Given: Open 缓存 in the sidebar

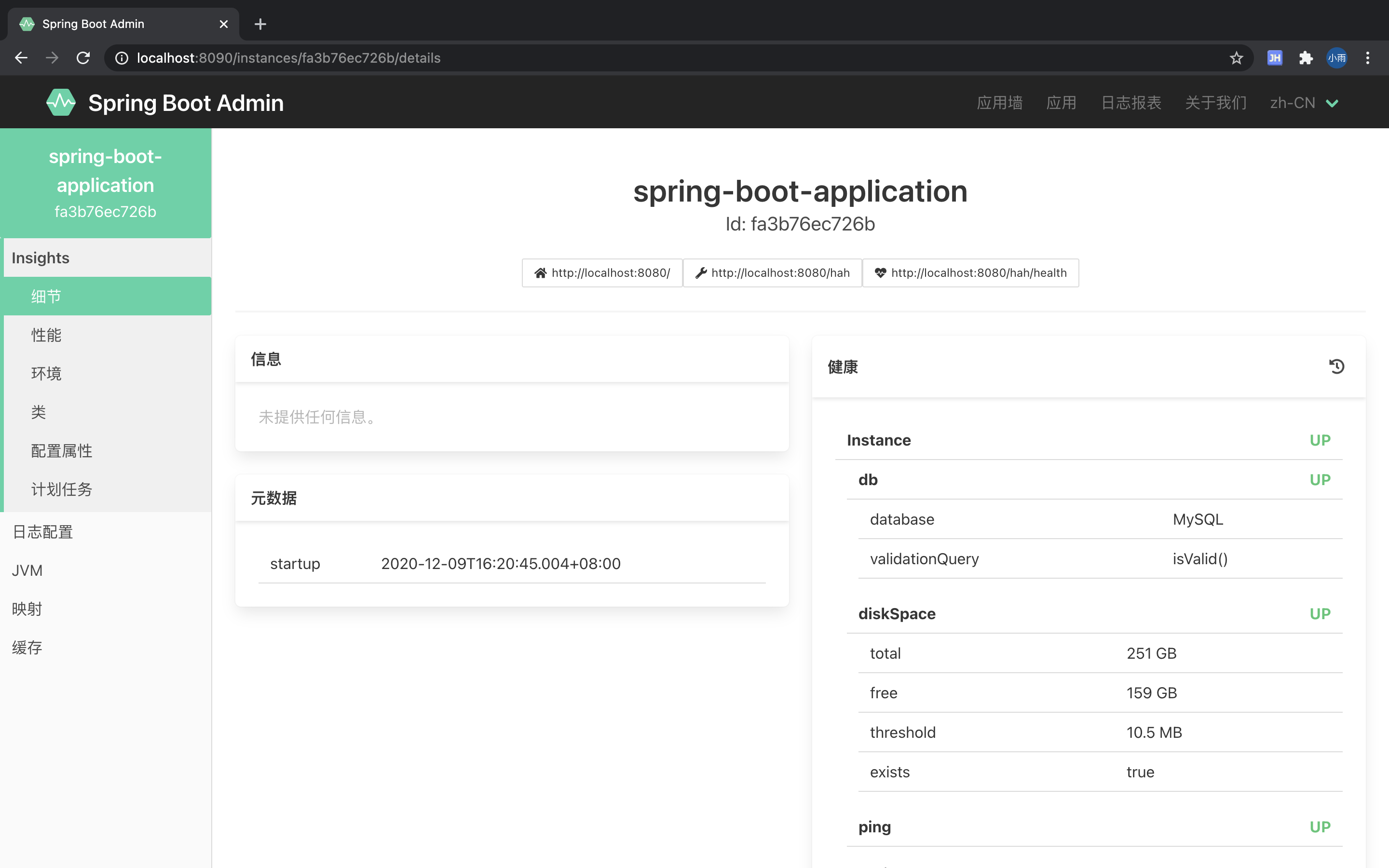Looking at the screenshot, I should click(106, 647).
